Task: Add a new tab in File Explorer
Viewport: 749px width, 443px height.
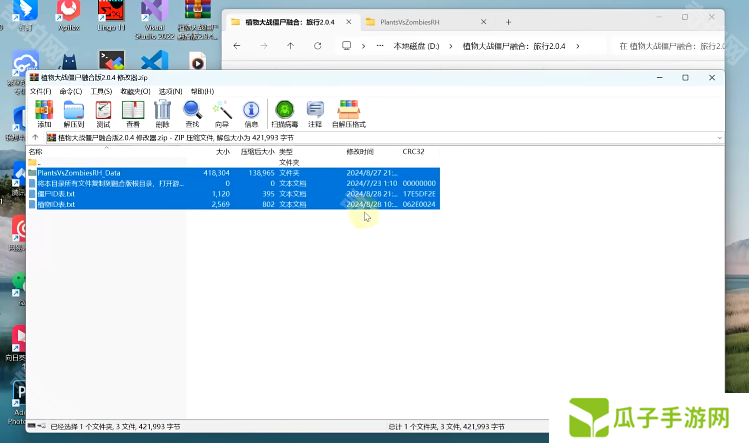Action: (x=508, y=22)
